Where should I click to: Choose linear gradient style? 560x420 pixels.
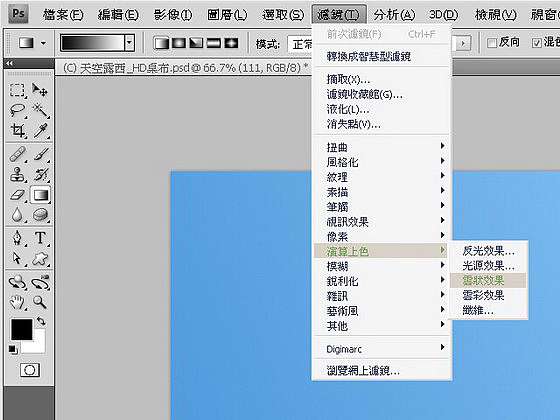(x=161, y=43)
